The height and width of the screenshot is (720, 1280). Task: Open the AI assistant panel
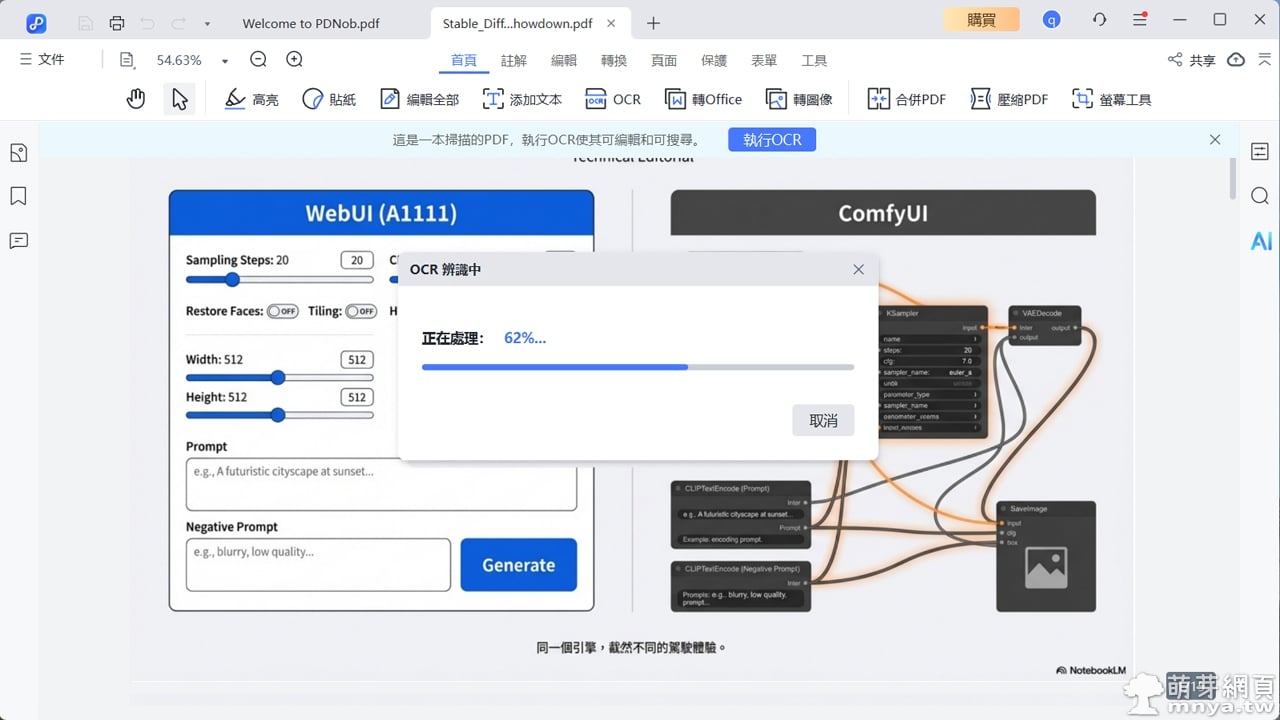(x=1261, y=241)
